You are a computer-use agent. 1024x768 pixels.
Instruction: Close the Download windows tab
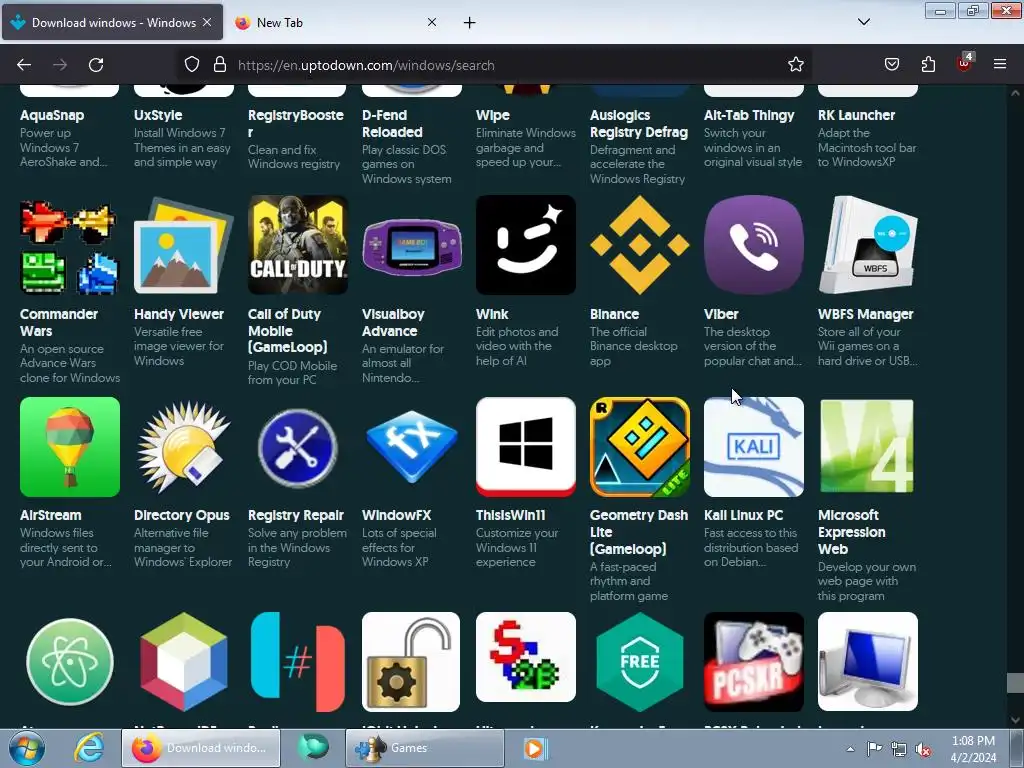[x=207, y=22]
